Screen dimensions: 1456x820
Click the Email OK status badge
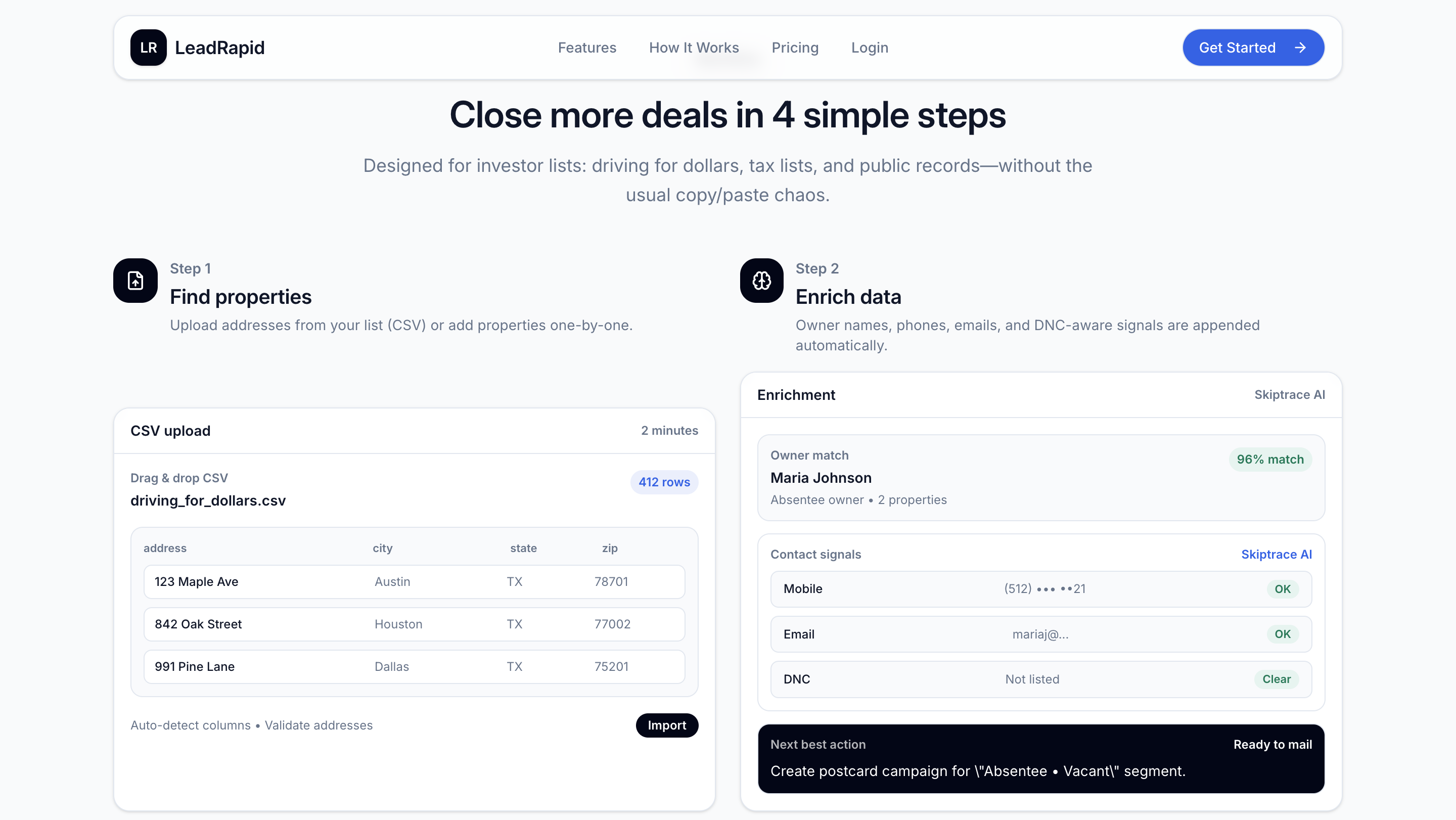(1282, 634)
